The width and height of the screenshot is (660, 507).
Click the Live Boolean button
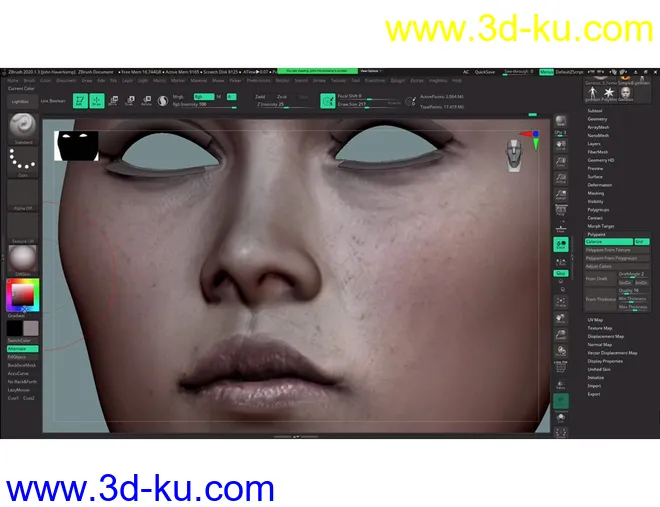pyautogui.click(x=53, y=101)
